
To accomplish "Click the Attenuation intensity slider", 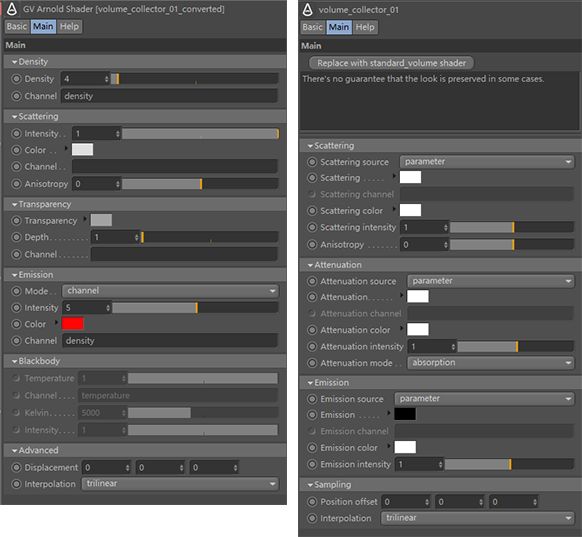I will click(x=516, y=347).
